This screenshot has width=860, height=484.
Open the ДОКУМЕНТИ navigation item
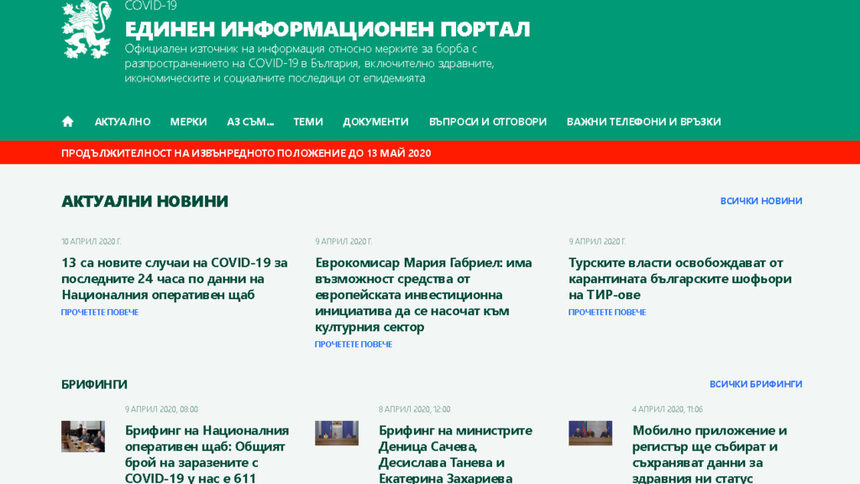pyautogui.click(x=375, y=122)
